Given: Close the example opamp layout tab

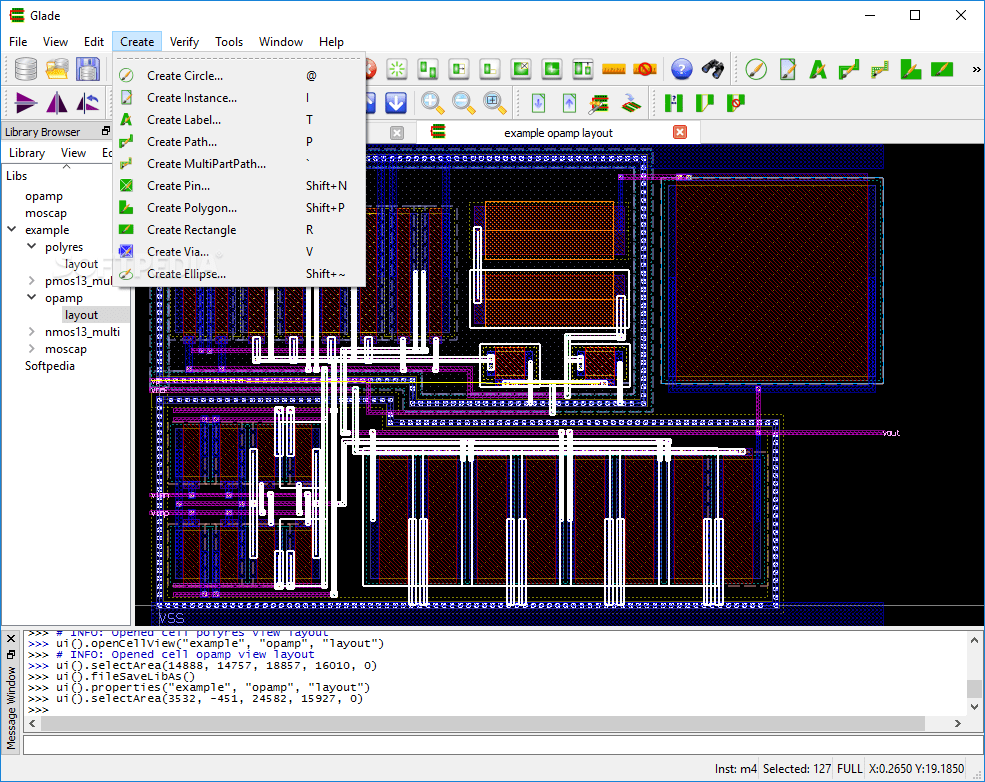Looking at the screenshot, I should tap(680, 132).
